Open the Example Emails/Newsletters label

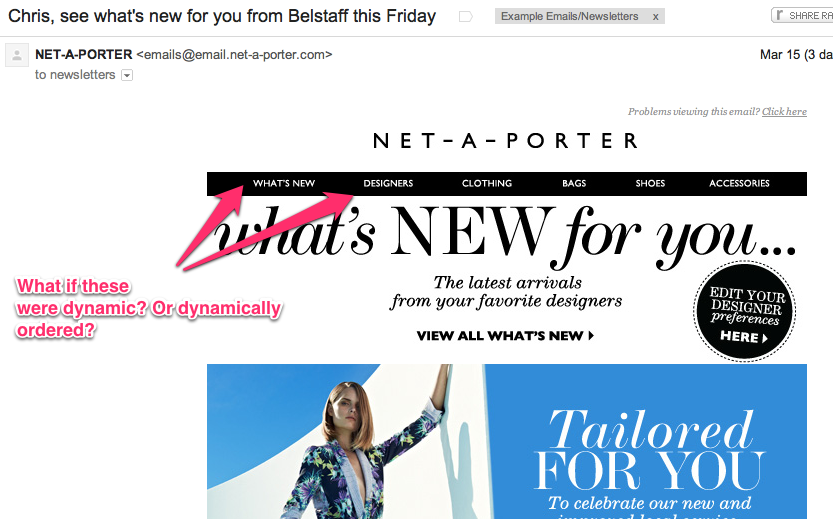click(571, 17)
